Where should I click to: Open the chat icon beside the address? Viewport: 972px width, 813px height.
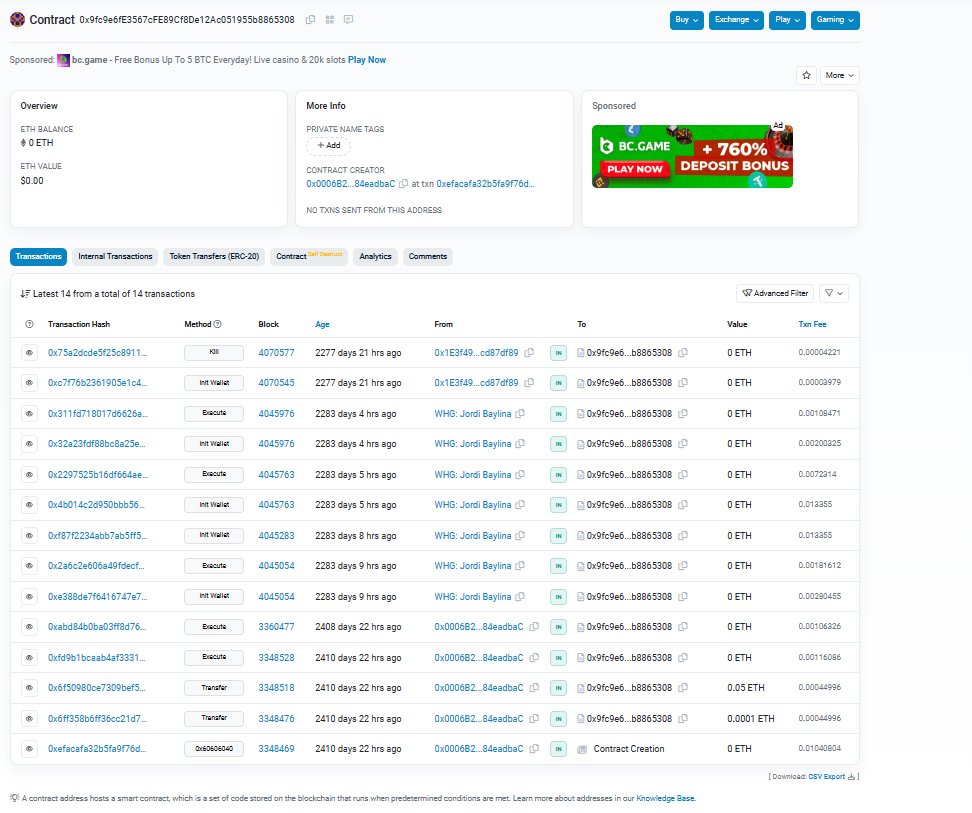(x=348, y=20)
